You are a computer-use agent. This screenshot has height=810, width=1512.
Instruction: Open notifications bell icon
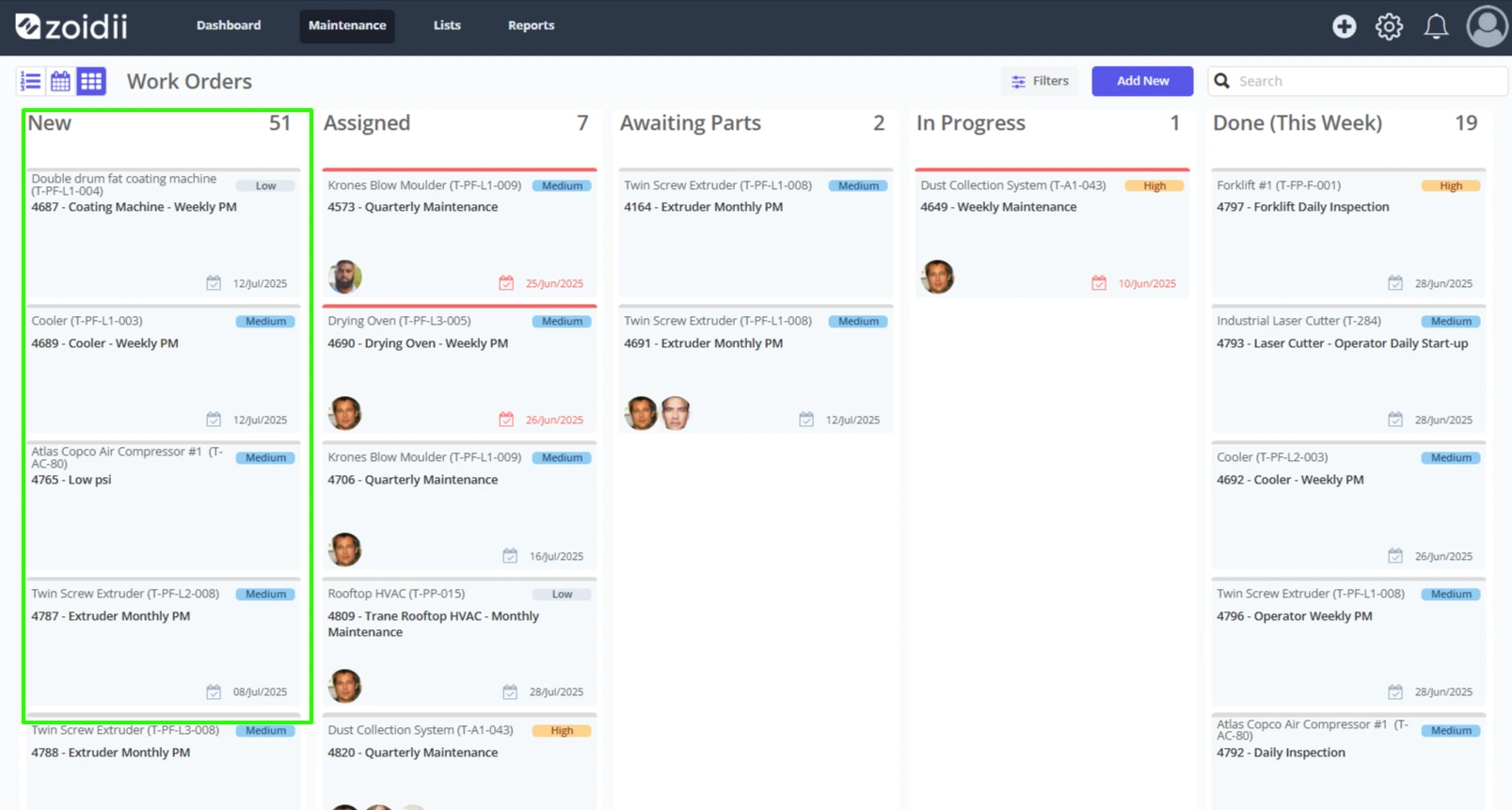coord(1436,26)
